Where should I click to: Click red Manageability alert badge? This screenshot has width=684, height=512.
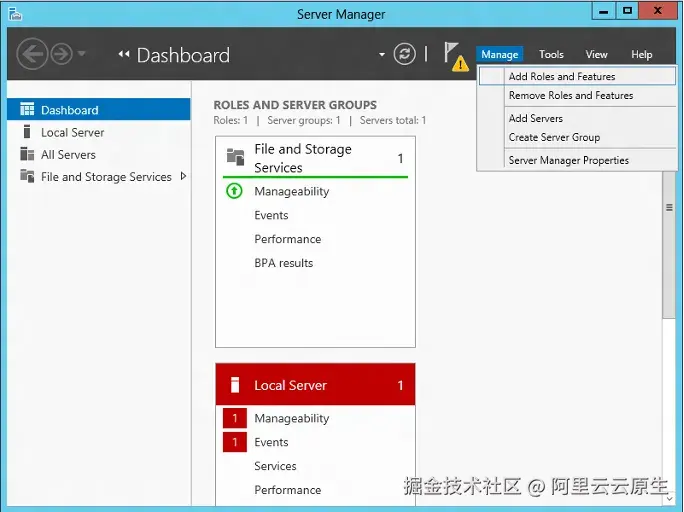235,418
